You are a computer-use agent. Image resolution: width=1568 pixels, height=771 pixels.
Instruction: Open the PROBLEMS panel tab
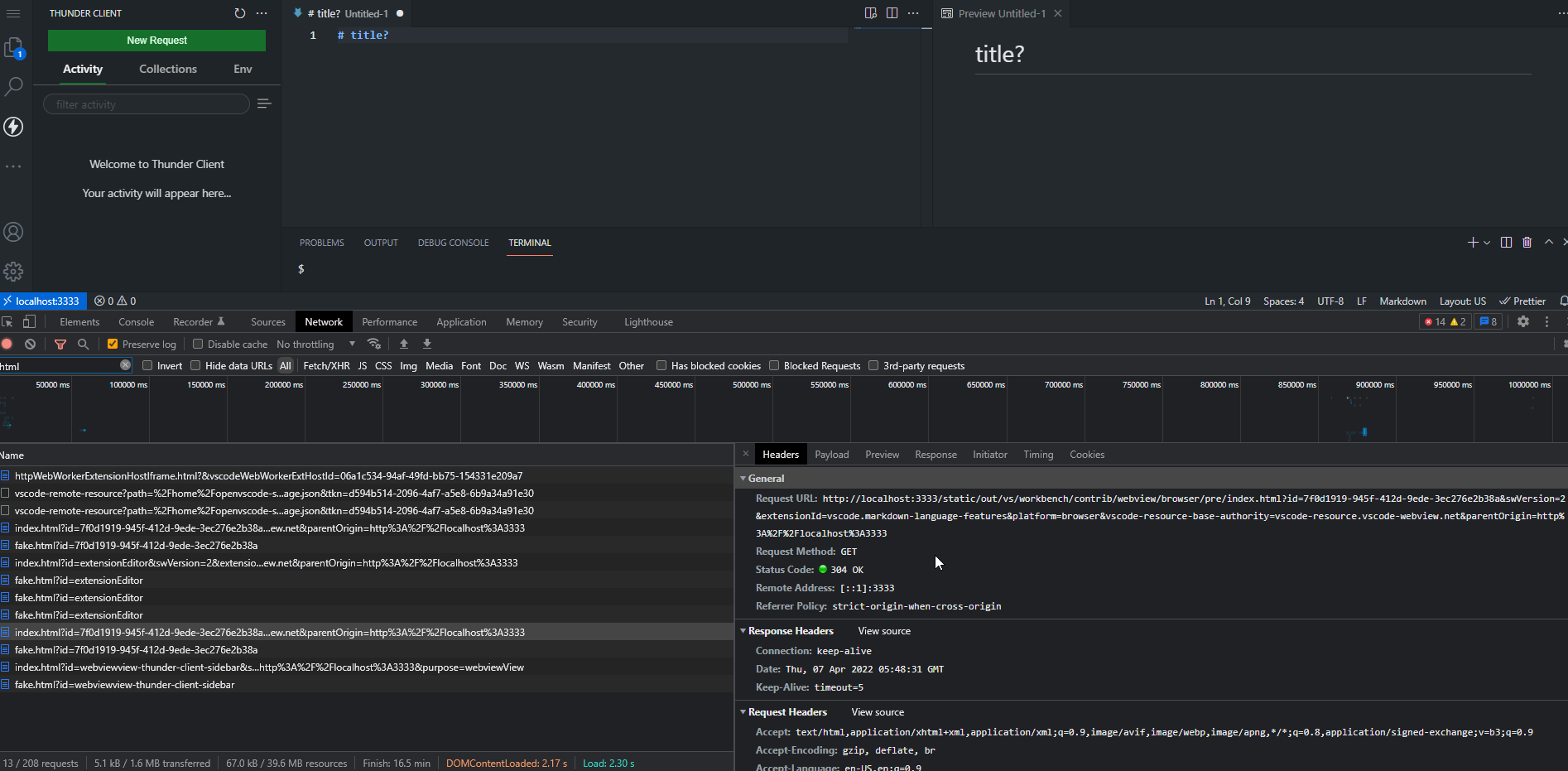click(x=322, y=243)
